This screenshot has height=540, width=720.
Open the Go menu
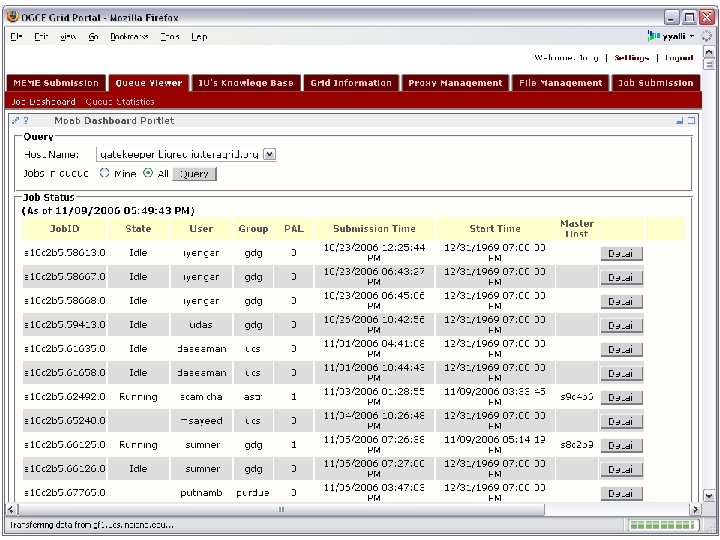93,37
